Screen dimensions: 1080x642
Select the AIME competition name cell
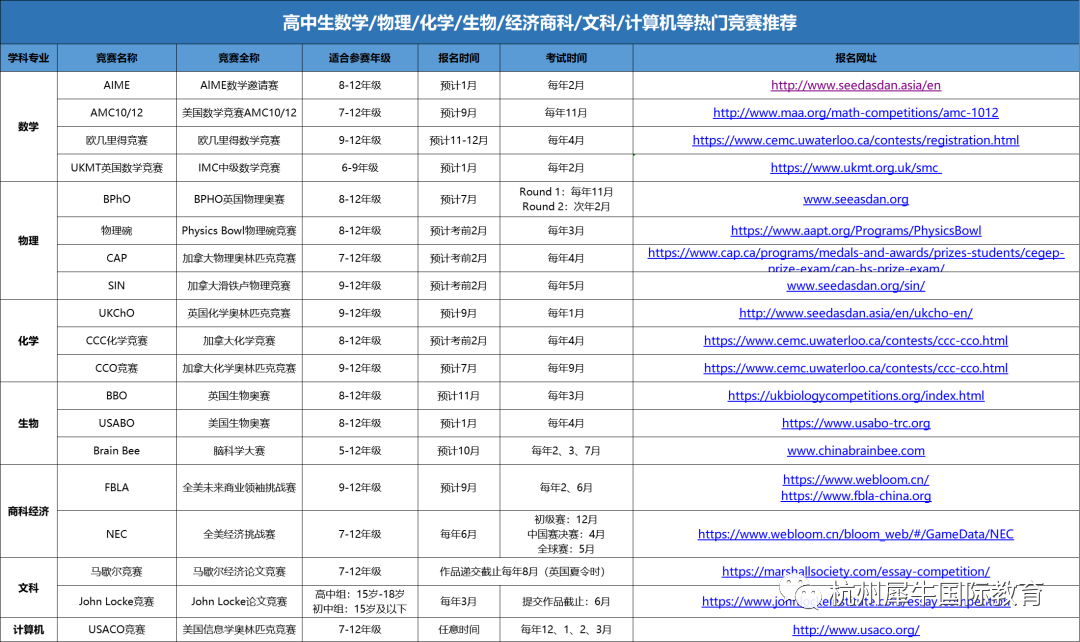116,85
